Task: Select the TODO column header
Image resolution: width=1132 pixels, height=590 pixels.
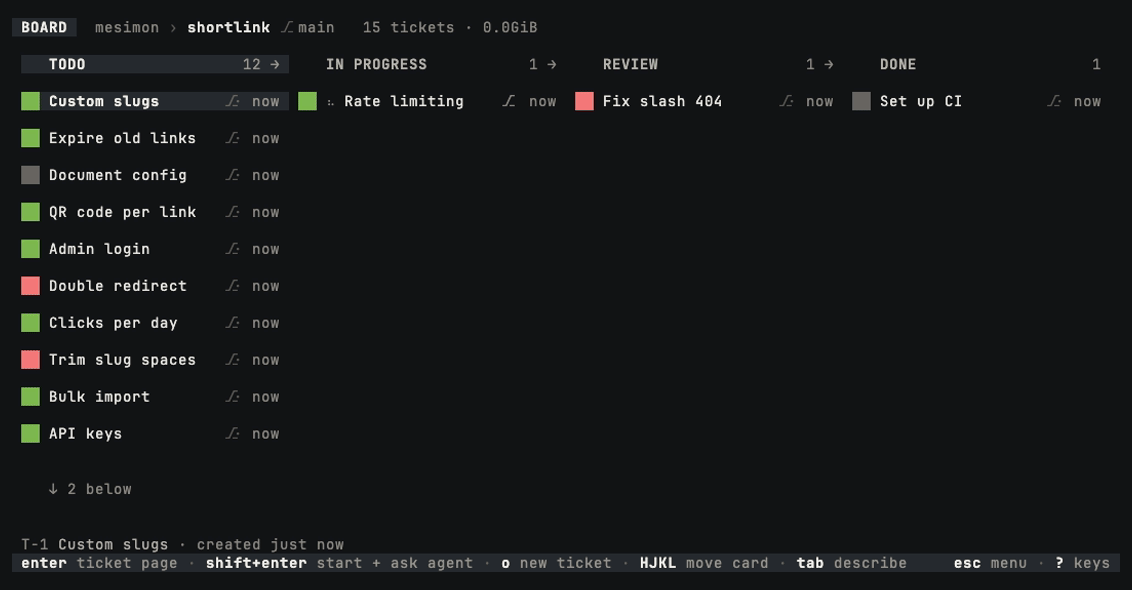Action: coord(154,64)
